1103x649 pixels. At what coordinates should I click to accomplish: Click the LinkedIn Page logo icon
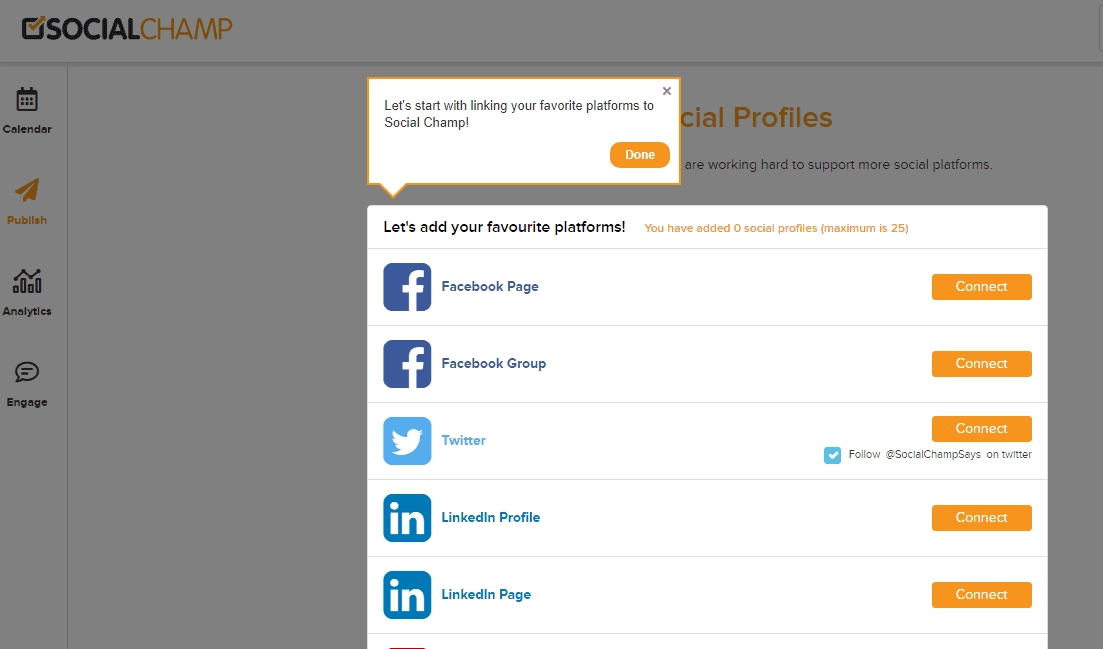[x=407, y=595]
